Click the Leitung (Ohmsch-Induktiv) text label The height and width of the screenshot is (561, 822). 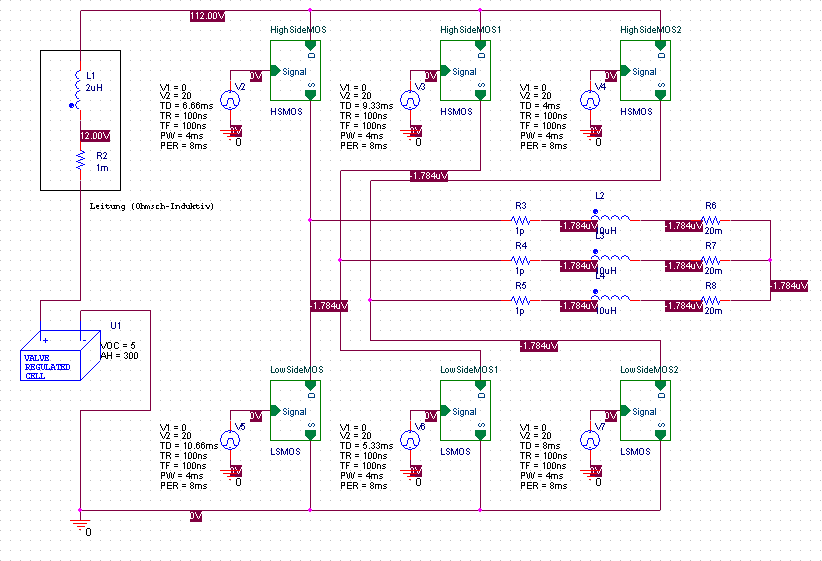(152, 206)
